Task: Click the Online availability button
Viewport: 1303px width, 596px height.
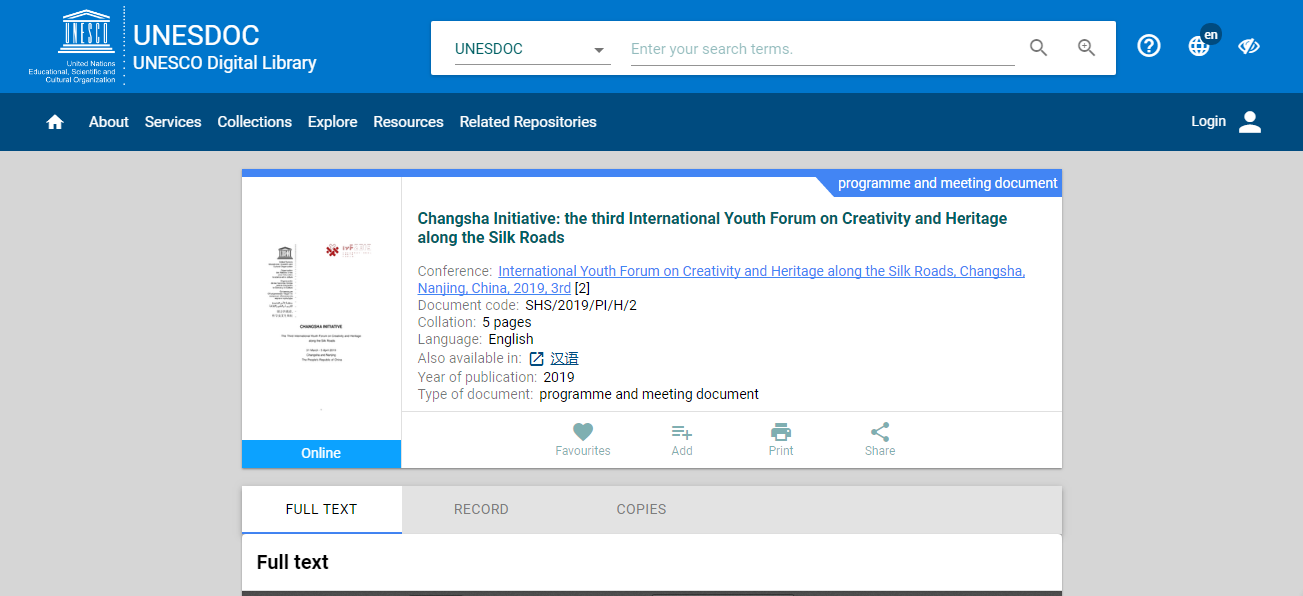Action: click(321, 453)
